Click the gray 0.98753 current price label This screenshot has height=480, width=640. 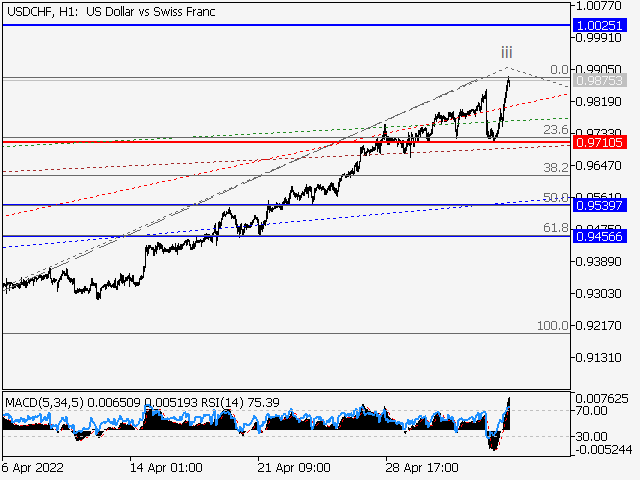[x=600, y=80]
